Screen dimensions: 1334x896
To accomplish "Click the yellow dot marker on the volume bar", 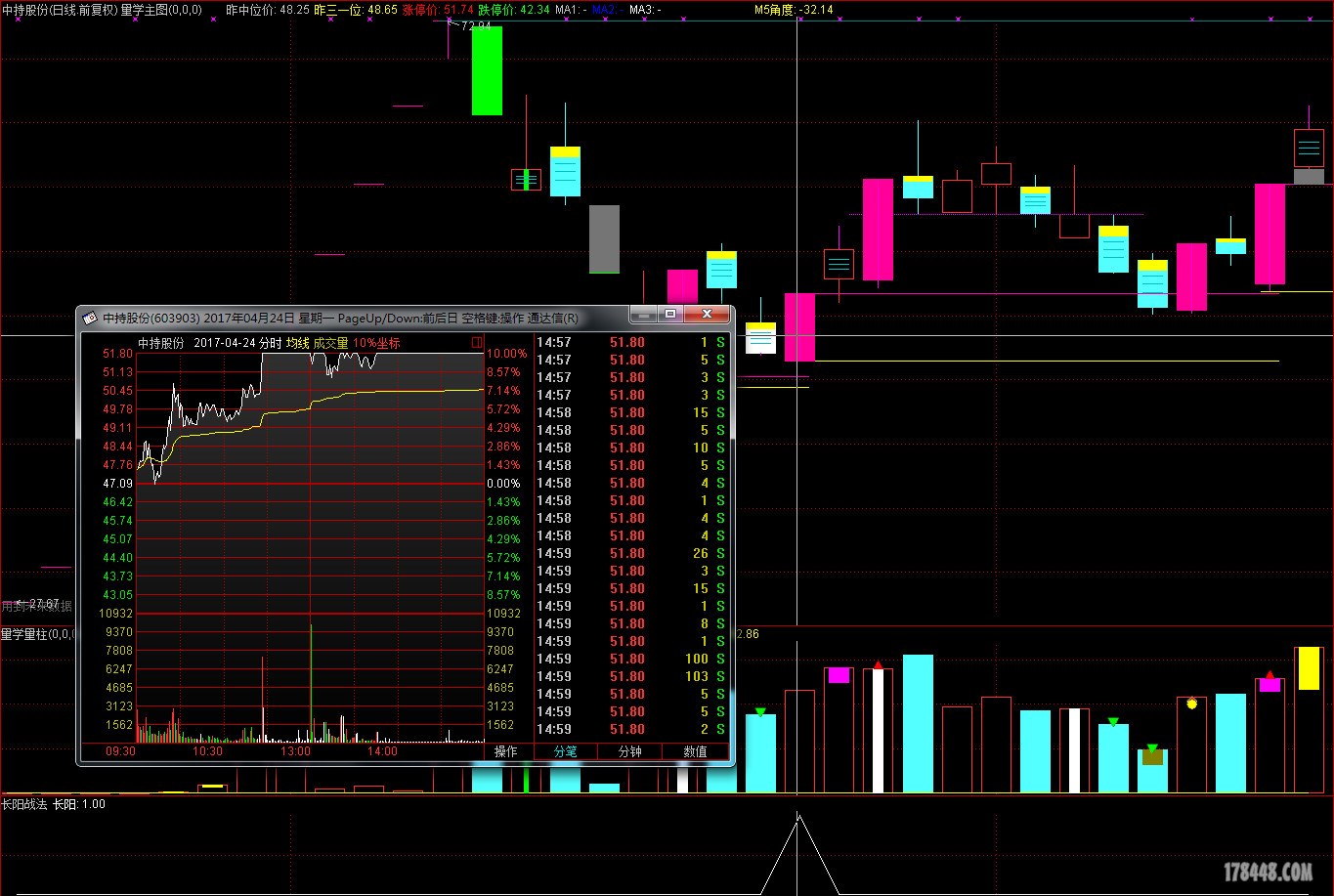I will pyautogui.click(x=1191, y=703).
